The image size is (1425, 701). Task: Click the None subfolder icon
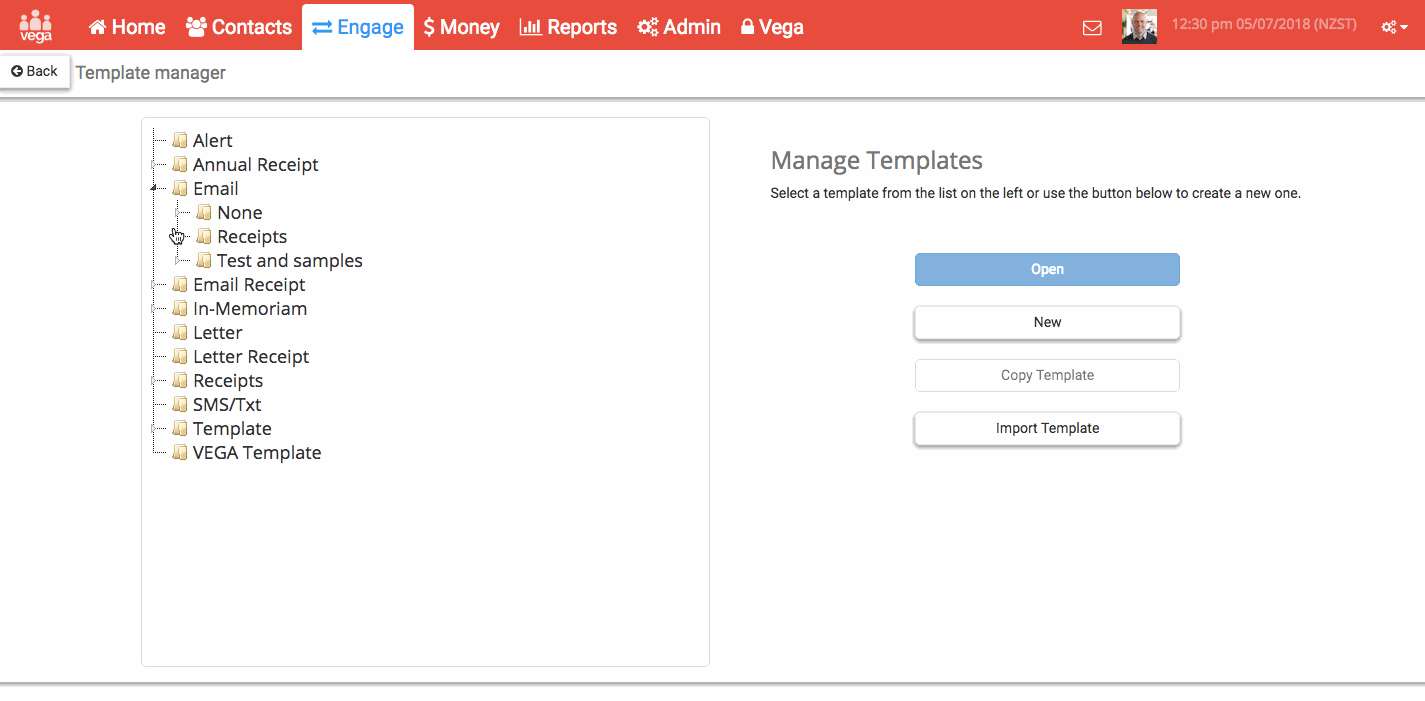[x=204, y=212]
